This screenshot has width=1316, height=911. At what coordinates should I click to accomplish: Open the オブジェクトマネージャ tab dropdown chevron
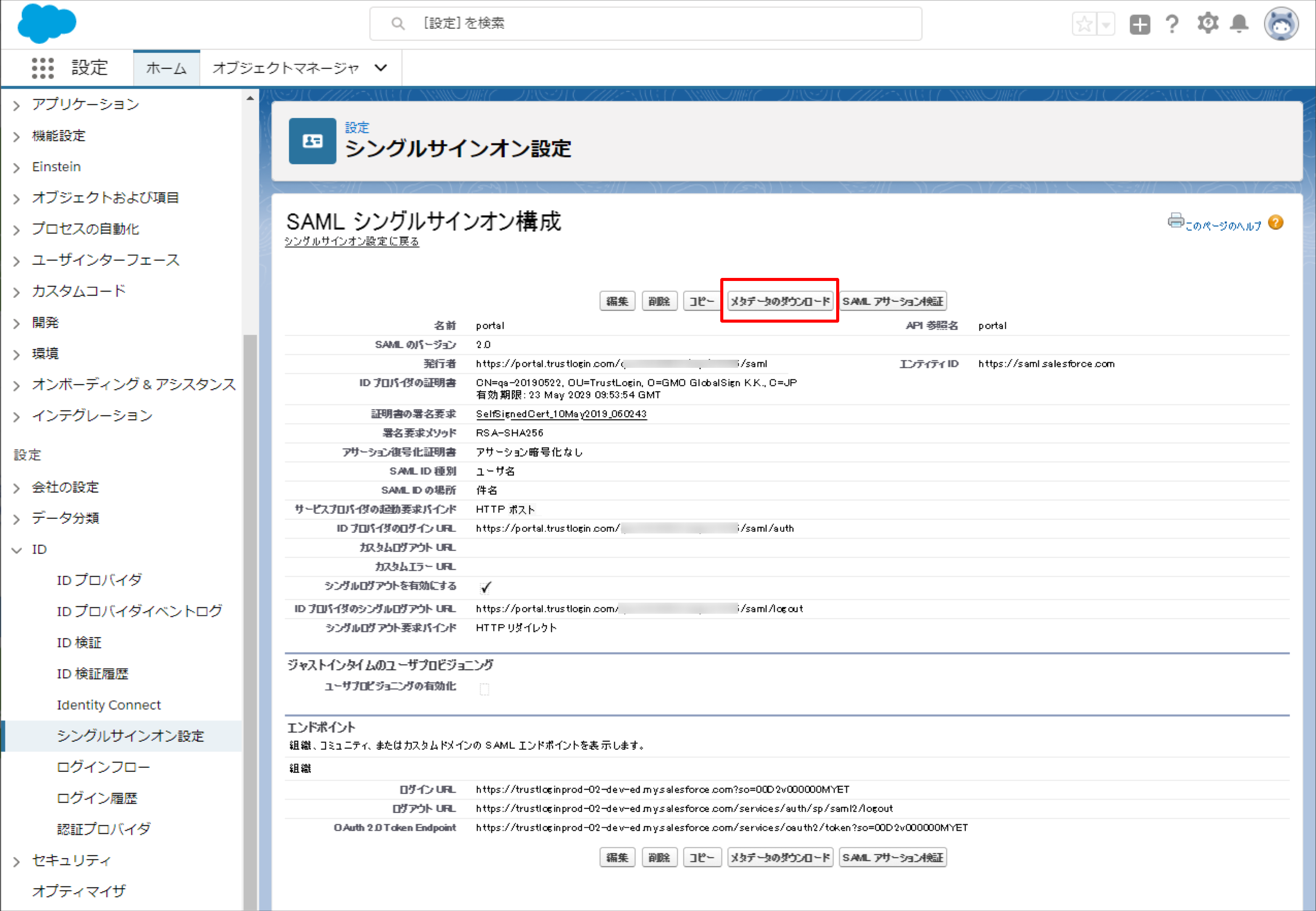[381, 68]
